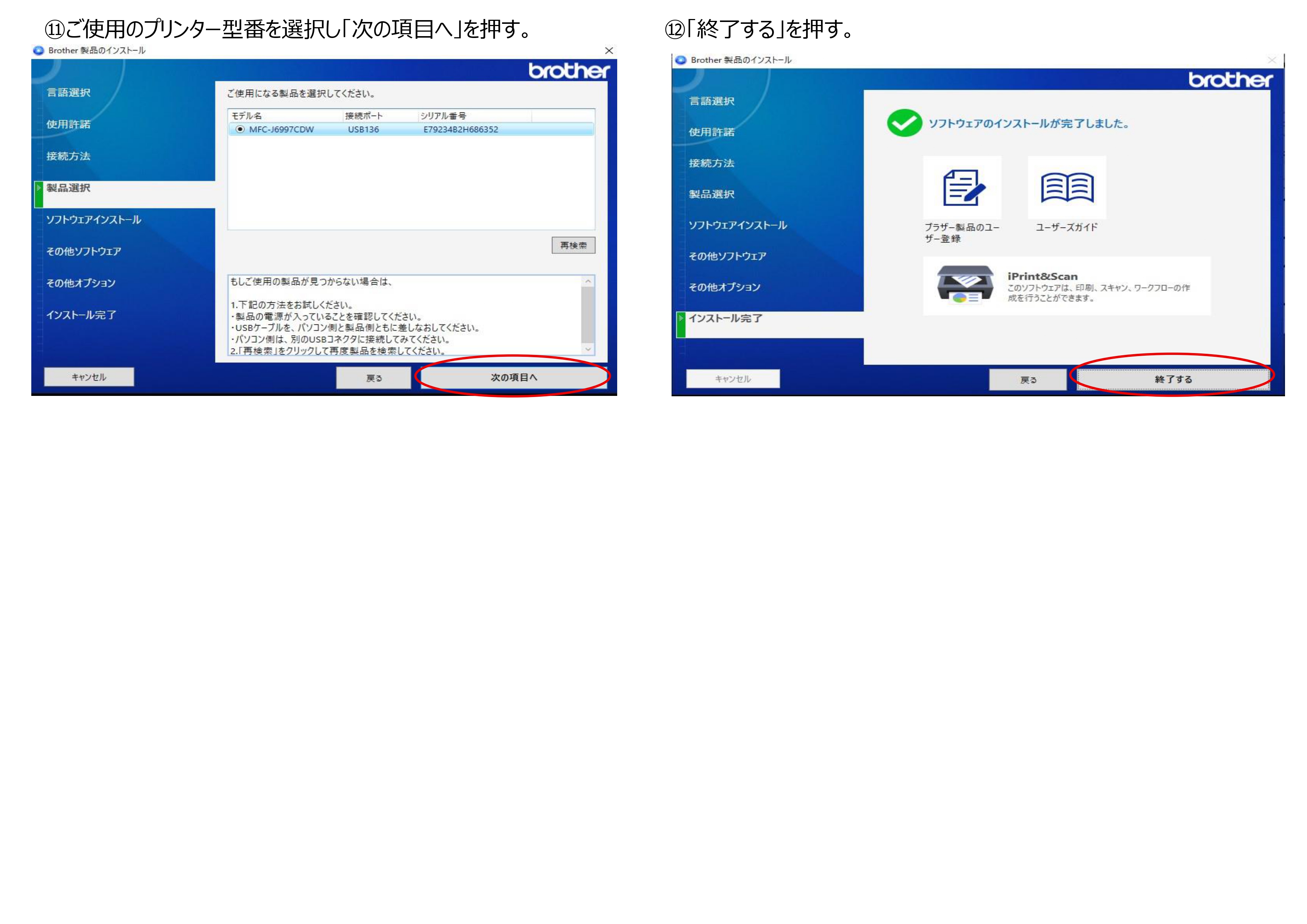Click the help text box scrollbar thumb
1307x924 pixels.
tap(588, 315)
